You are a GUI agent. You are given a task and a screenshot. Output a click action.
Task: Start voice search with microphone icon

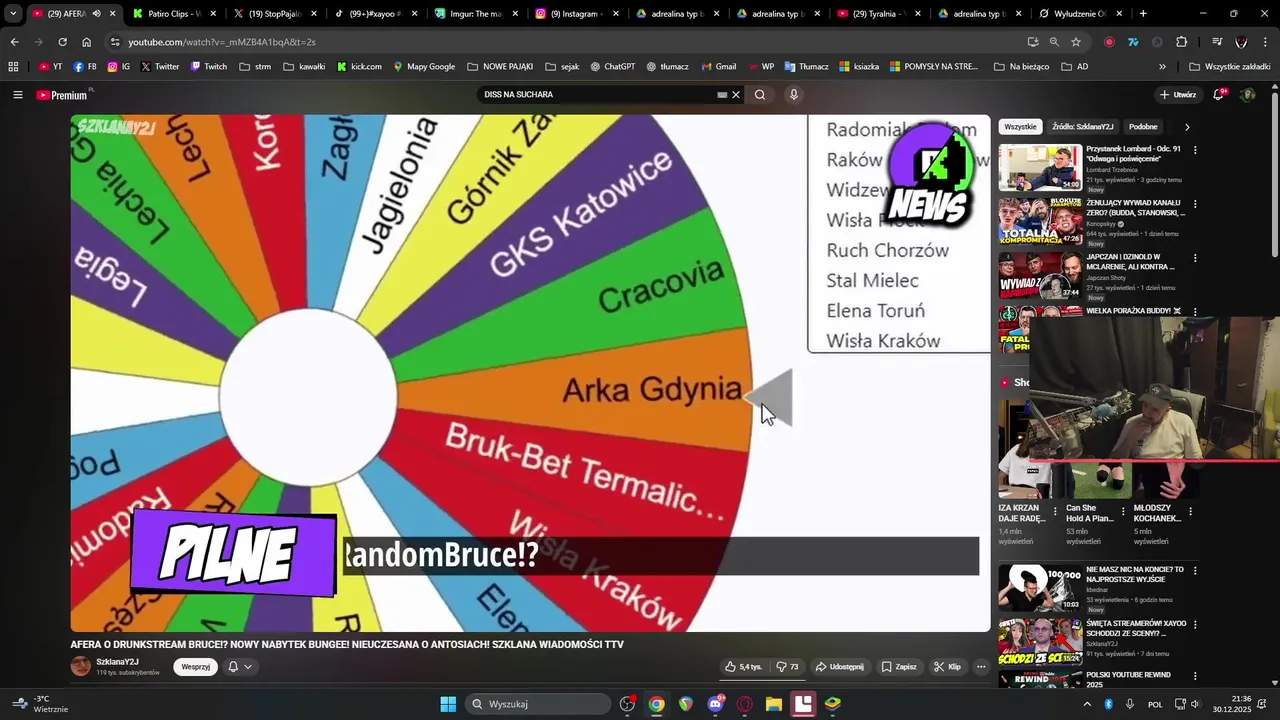794,95
